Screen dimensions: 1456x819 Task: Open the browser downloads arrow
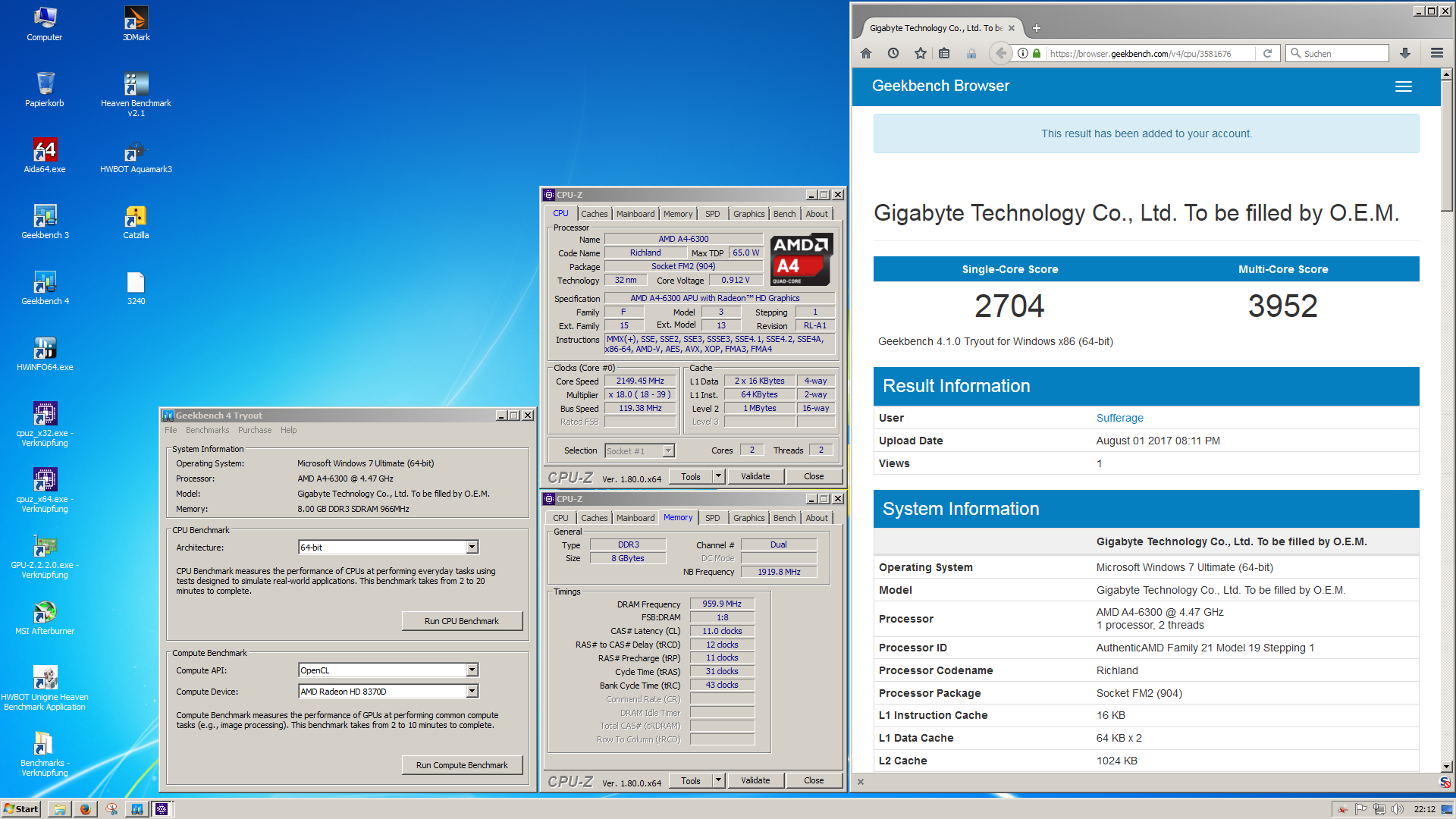(x=1405, y=53)
